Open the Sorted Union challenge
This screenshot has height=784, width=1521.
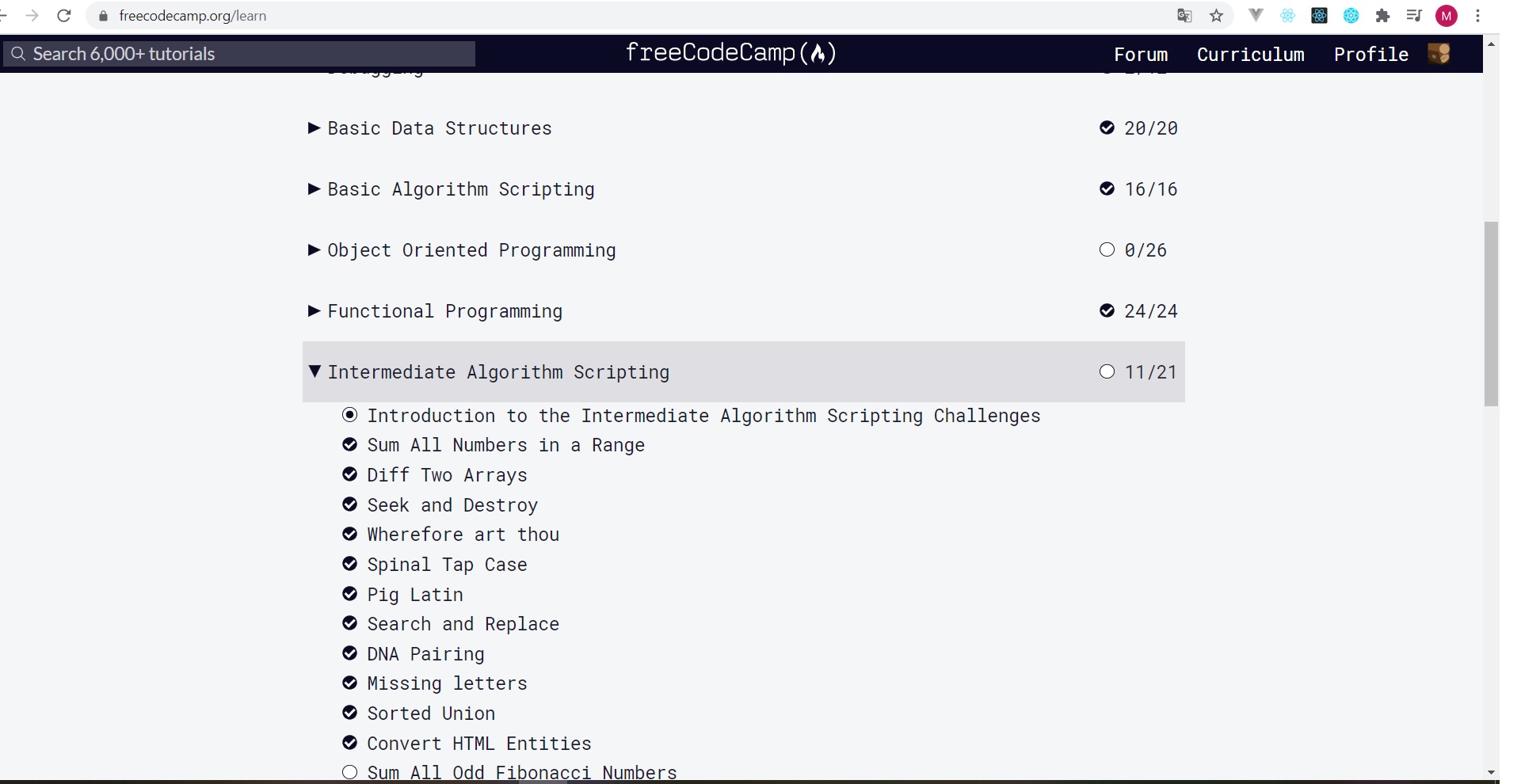point(431,714)
